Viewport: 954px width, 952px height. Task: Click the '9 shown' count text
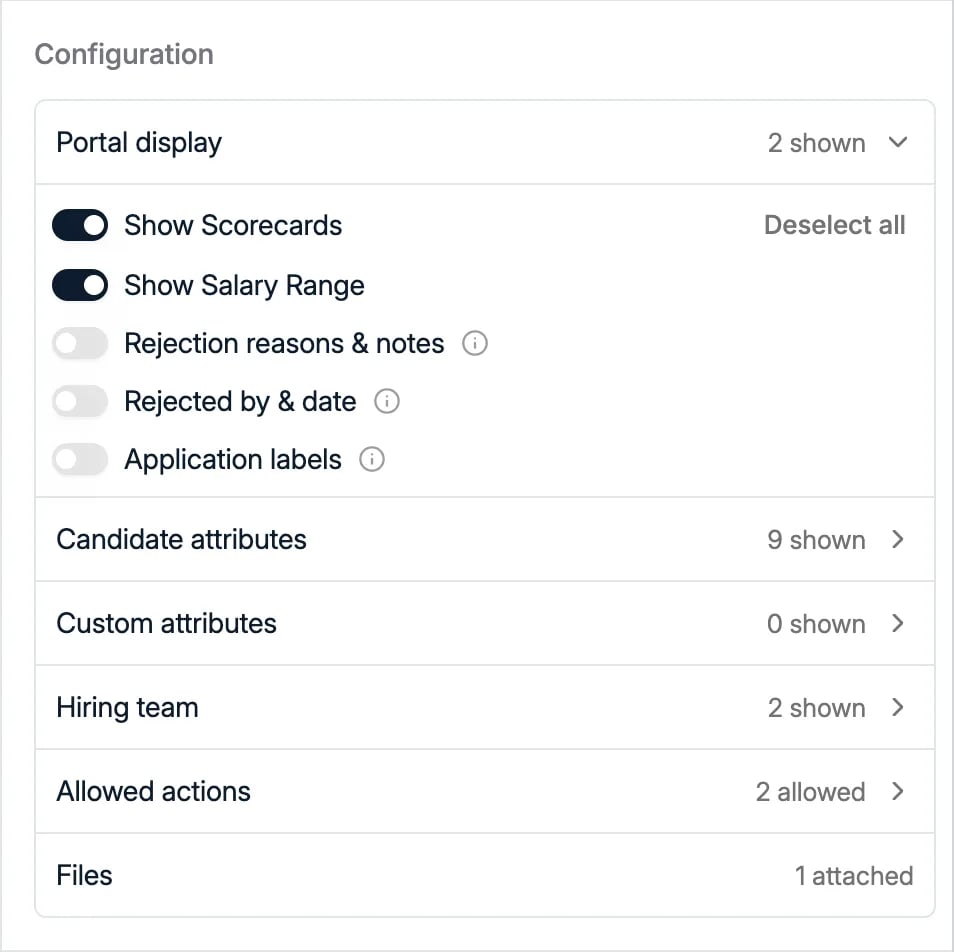[x=816, y=540]
